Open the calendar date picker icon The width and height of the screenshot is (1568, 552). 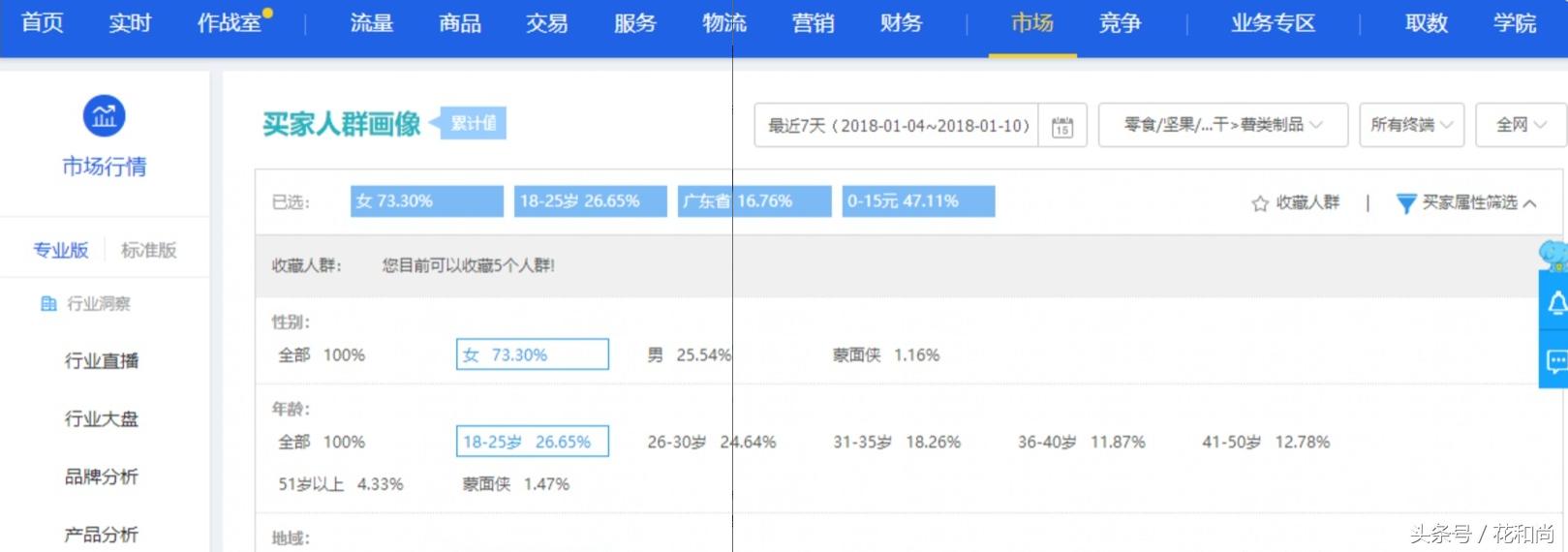click(x=1062, y=126)
